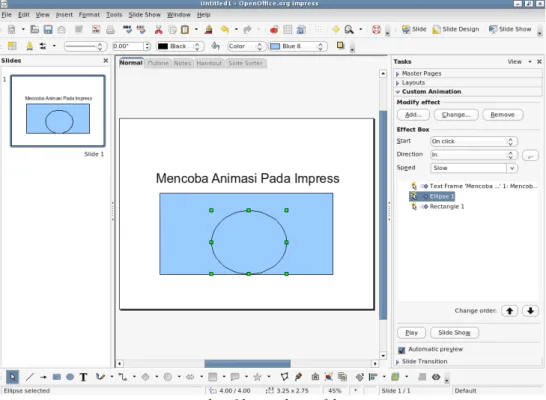The height and width of the screenshot is (400, 546).
Task: Click the Add... effect button
Action: (413, 115)
